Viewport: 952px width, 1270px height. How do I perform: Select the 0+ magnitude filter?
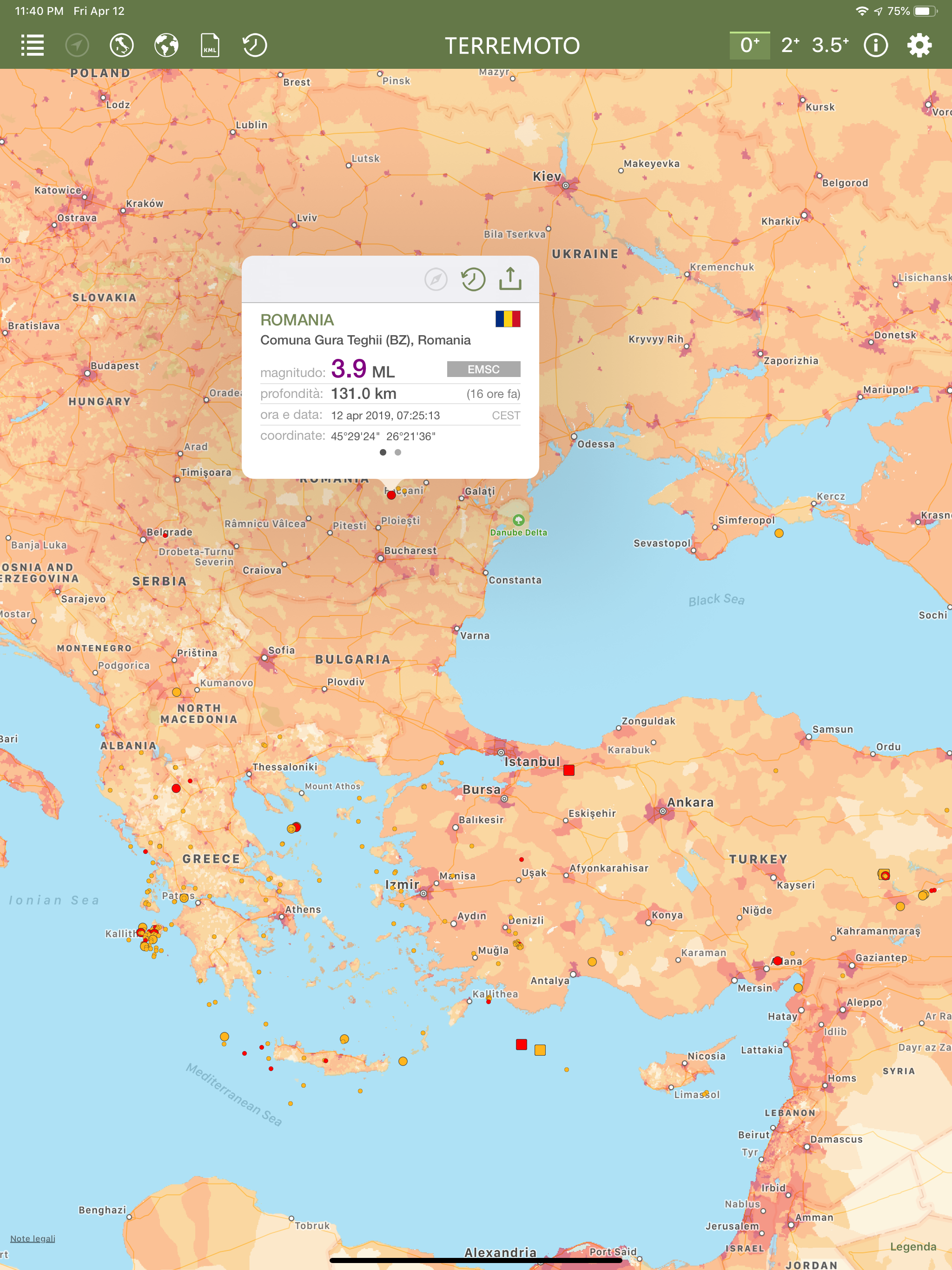click(749, 46)
